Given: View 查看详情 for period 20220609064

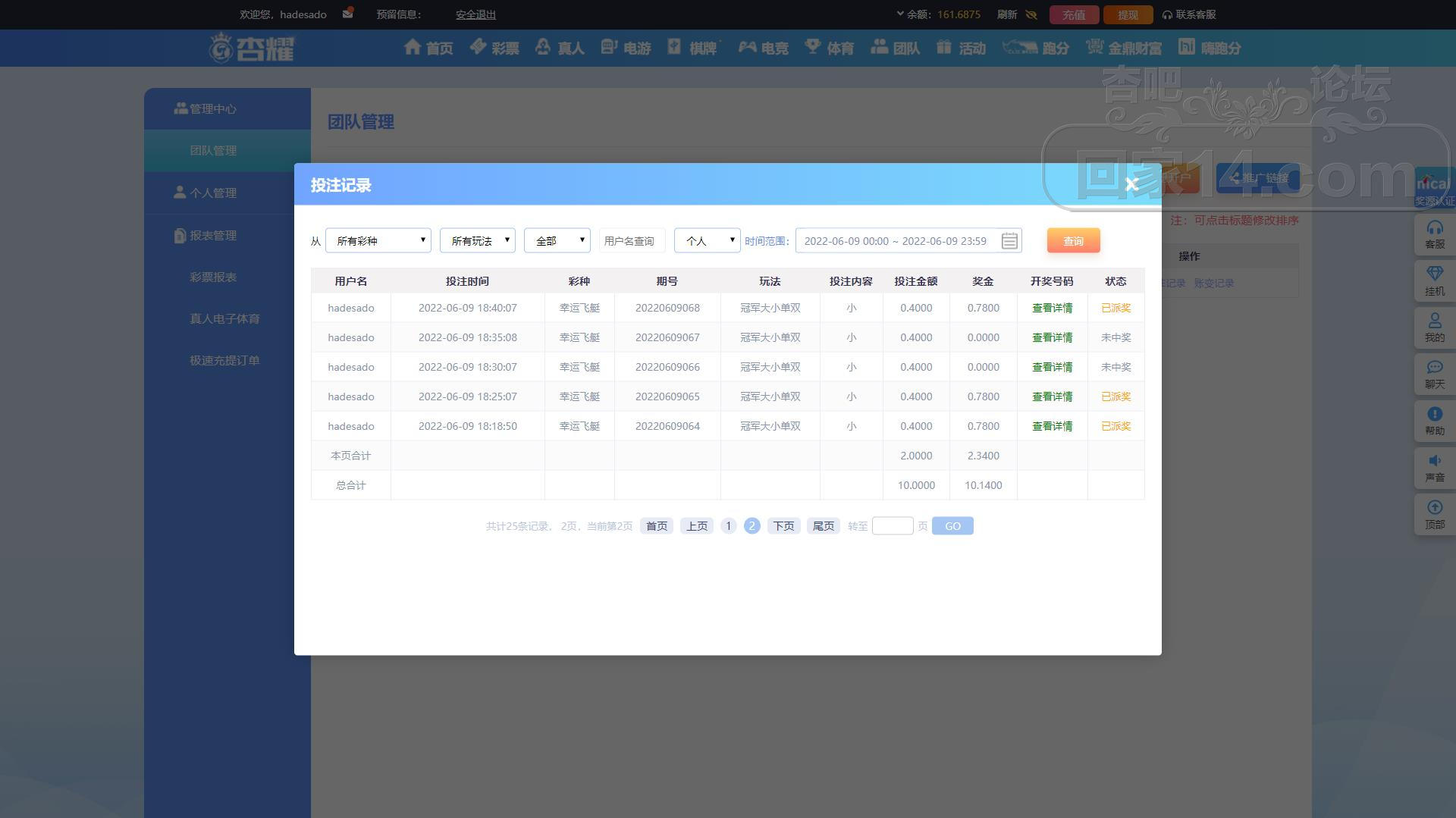Looking at the screenshot, I should pyautogui.click(x=1052, y=426).
